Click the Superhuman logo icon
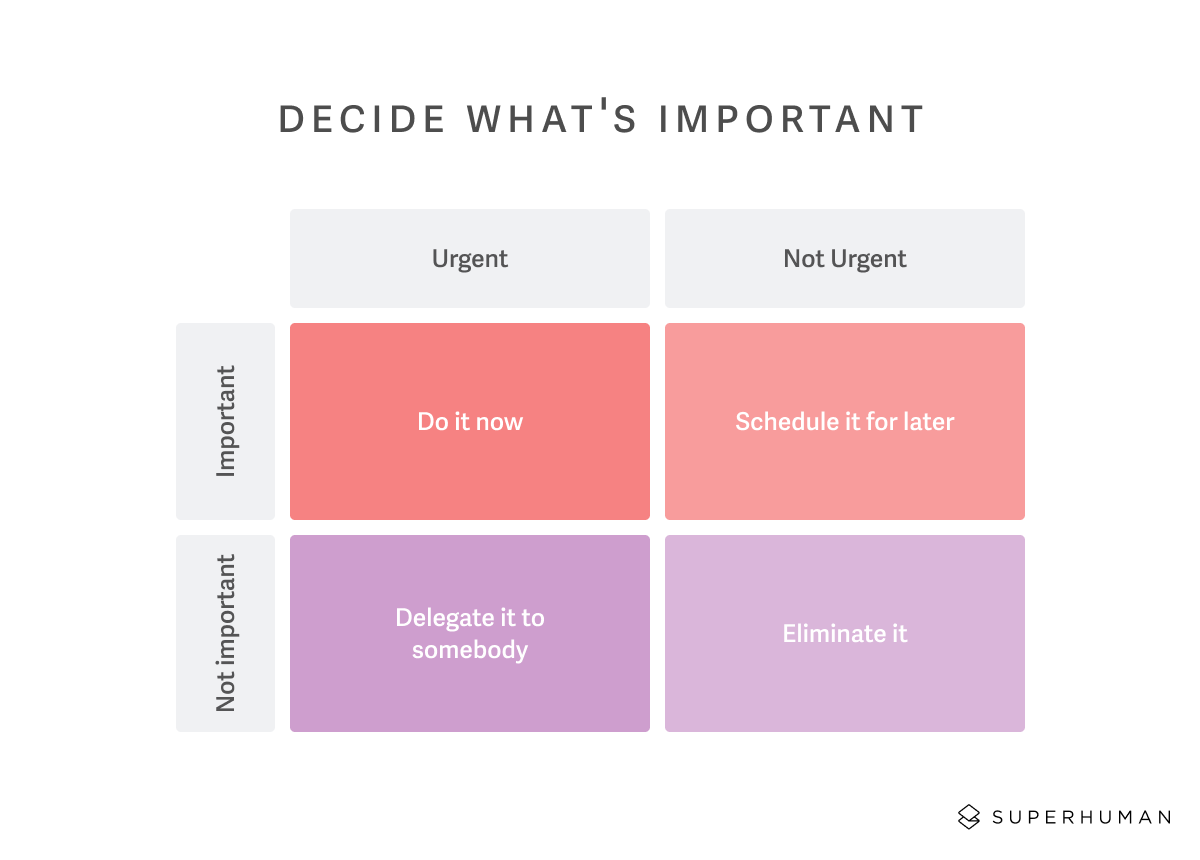The image size is (1200, 860). tap(968, 817)
